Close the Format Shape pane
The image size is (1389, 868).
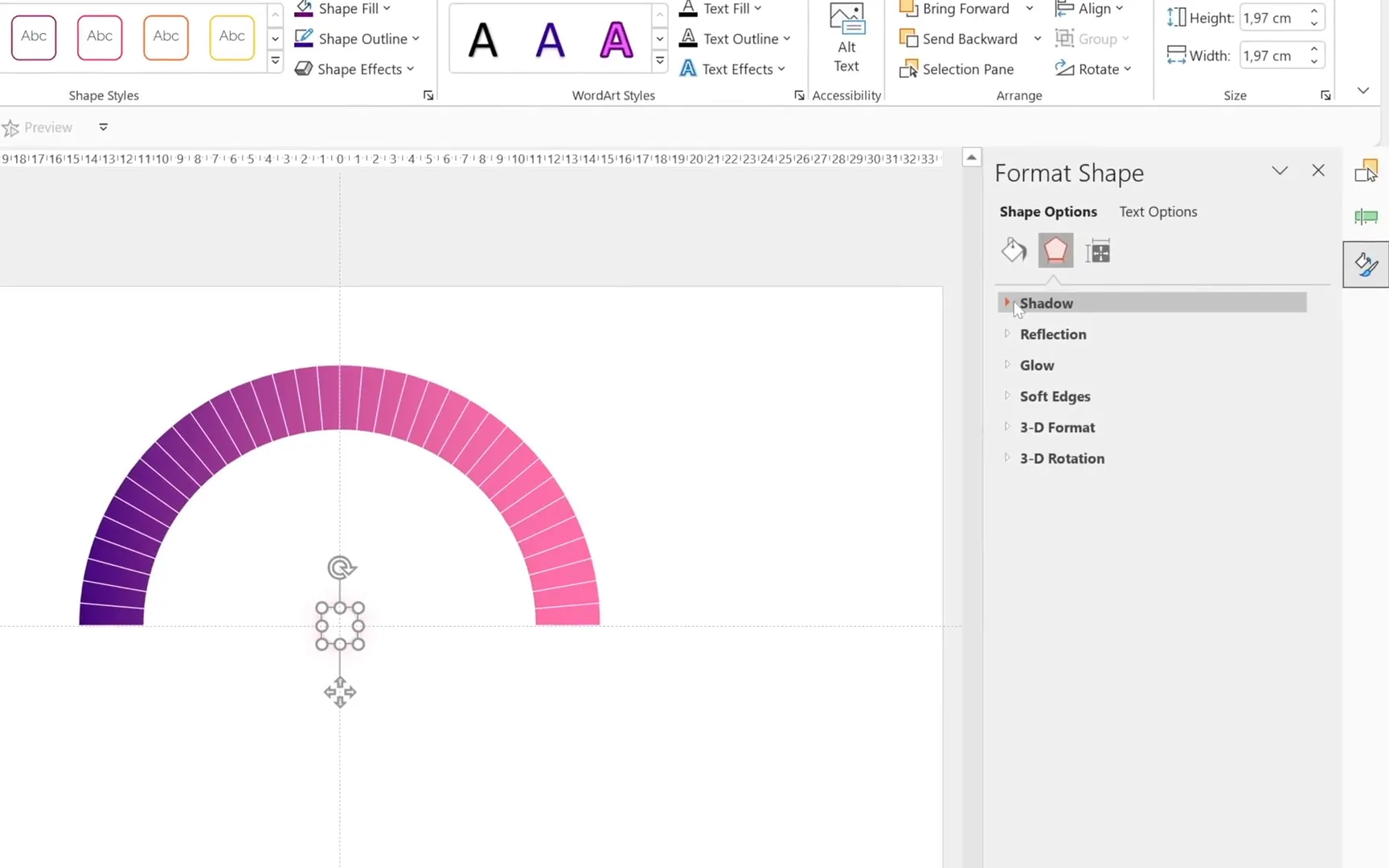pyautogui.click(x=1318, y=170)
